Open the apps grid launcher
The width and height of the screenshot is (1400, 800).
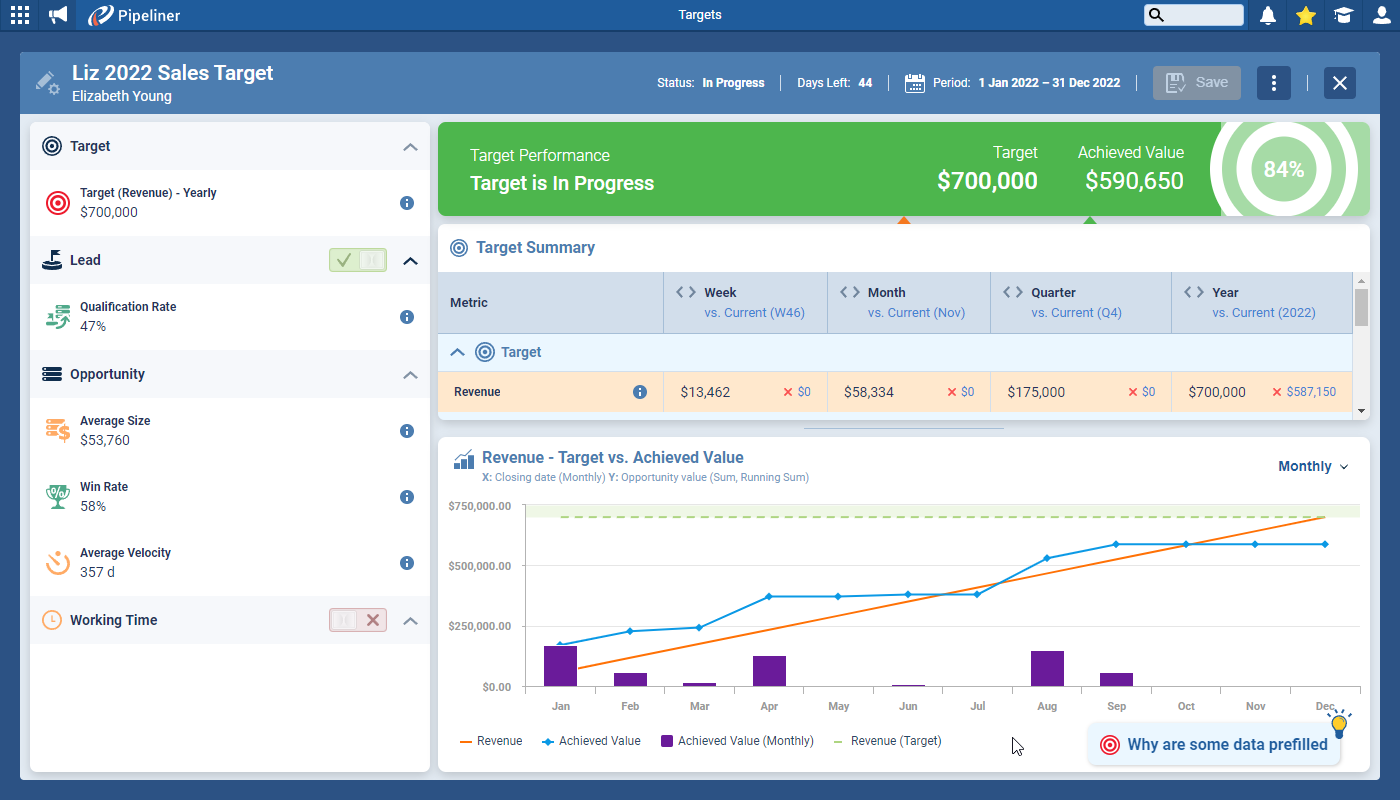[19, 15]
